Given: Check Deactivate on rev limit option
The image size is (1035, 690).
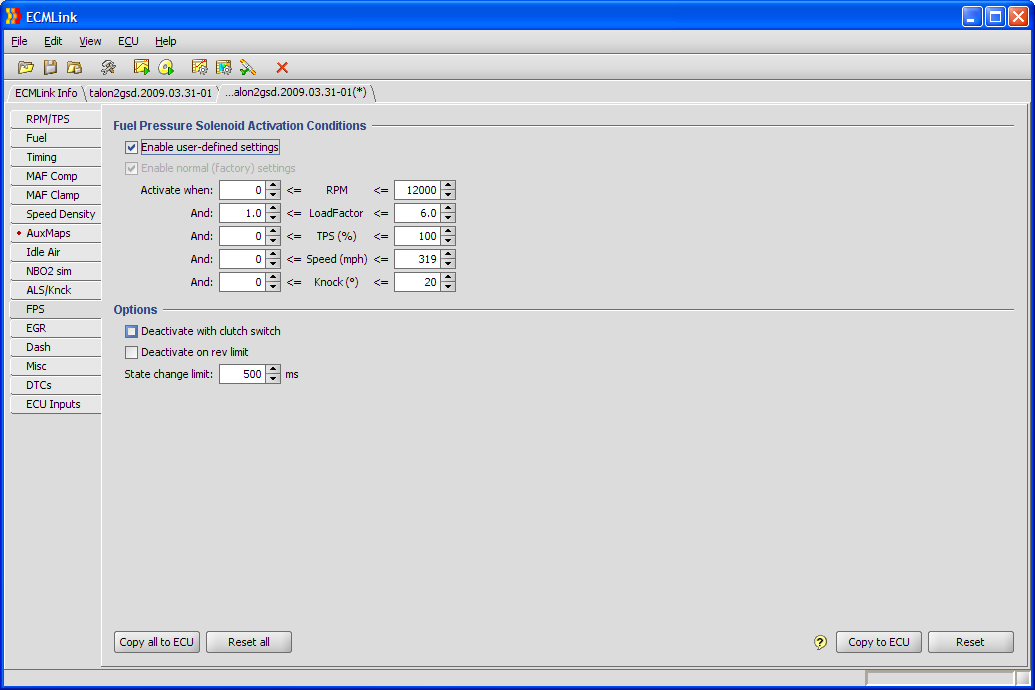Looking at the screenshot, I should (132, 352).
